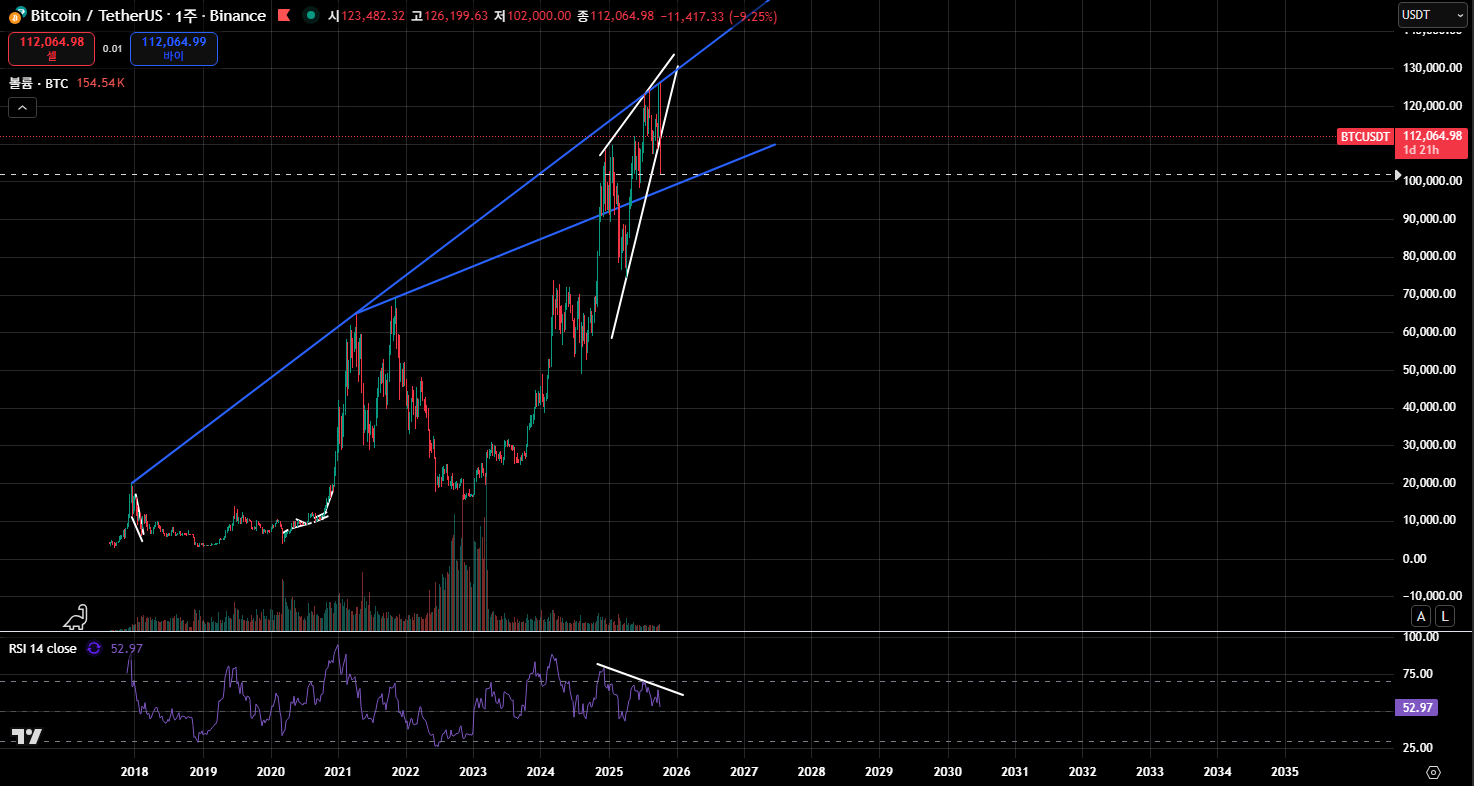Click the 2030 label on the time axis
The image size is (1474, 786).
(947, 772)
